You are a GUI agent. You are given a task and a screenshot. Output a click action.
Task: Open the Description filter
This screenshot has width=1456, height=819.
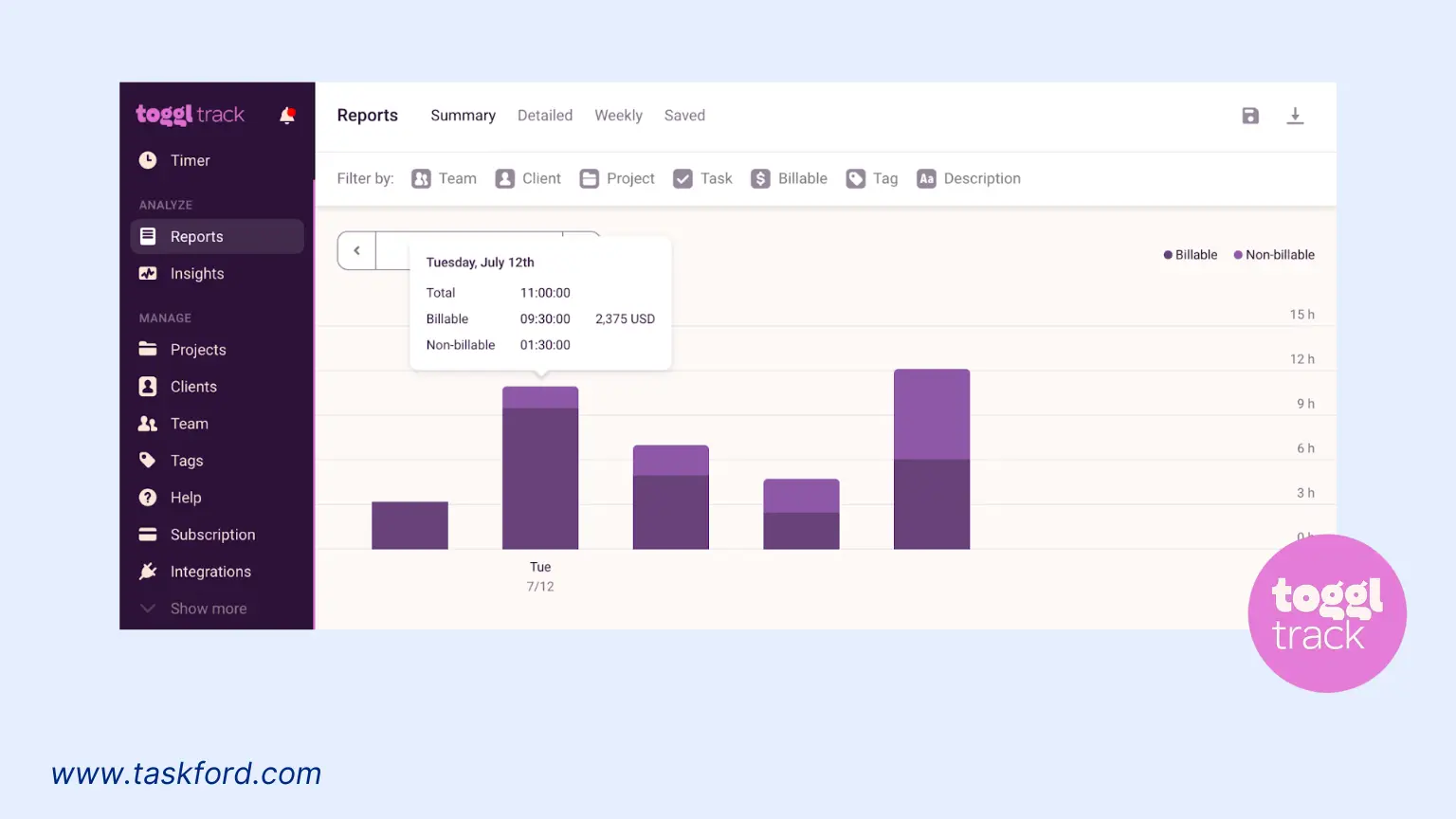pyautogui.click(x=969, y=178)
